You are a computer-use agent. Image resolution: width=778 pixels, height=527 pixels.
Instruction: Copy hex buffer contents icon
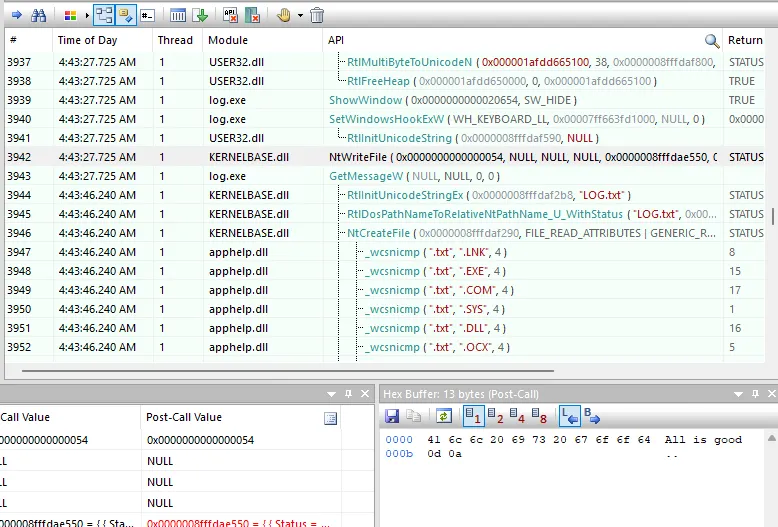click(413, 416)
